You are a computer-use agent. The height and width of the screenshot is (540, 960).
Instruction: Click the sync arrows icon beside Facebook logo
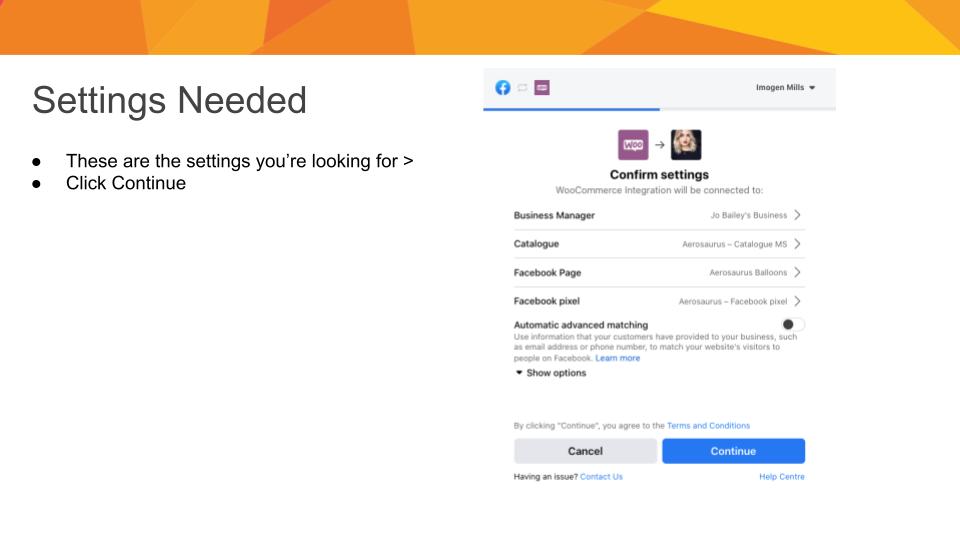[522, 88]
